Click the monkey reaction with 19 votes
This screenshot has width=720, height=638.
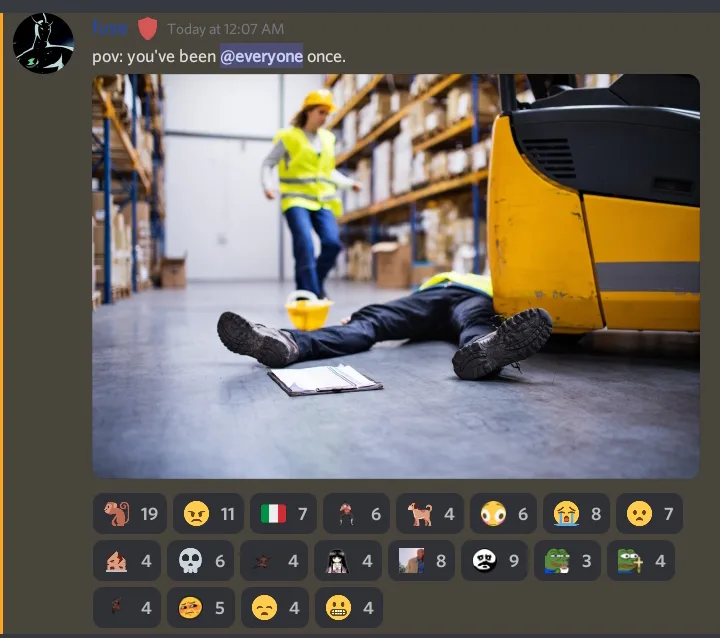click(130, 514)
